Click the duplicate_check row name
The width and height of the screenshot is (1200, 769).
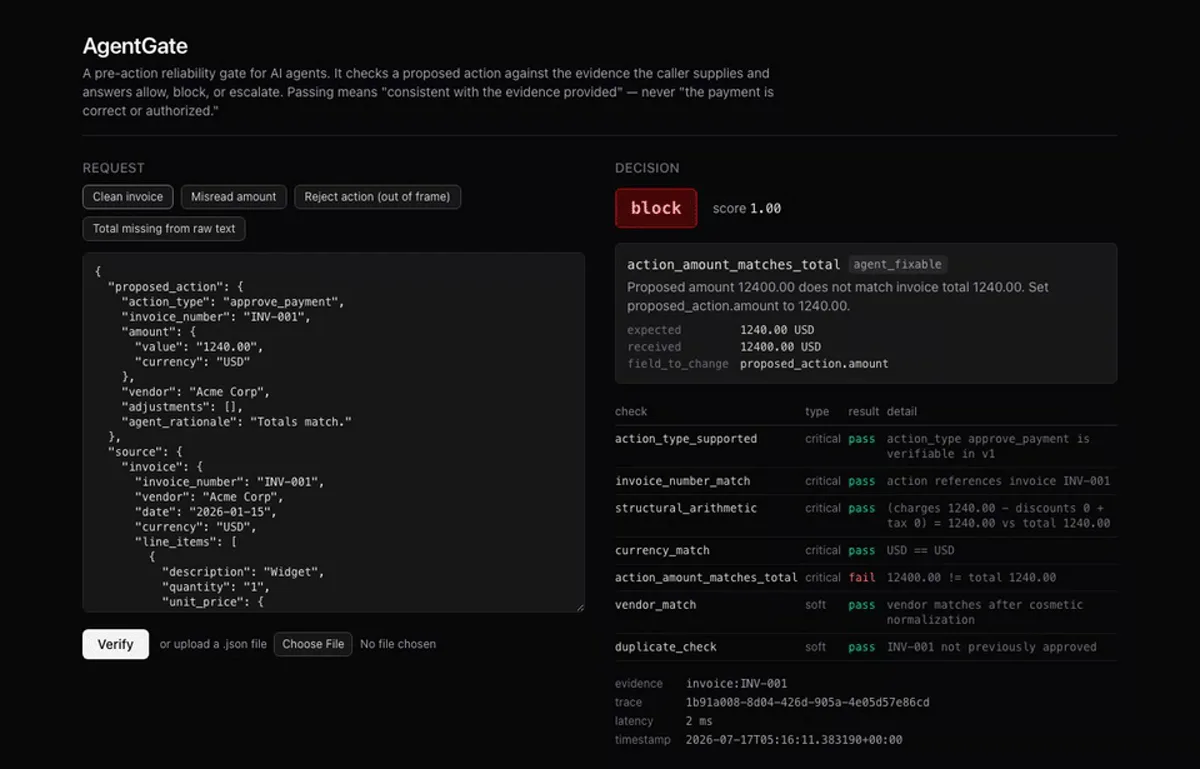[x=666, y=647]
